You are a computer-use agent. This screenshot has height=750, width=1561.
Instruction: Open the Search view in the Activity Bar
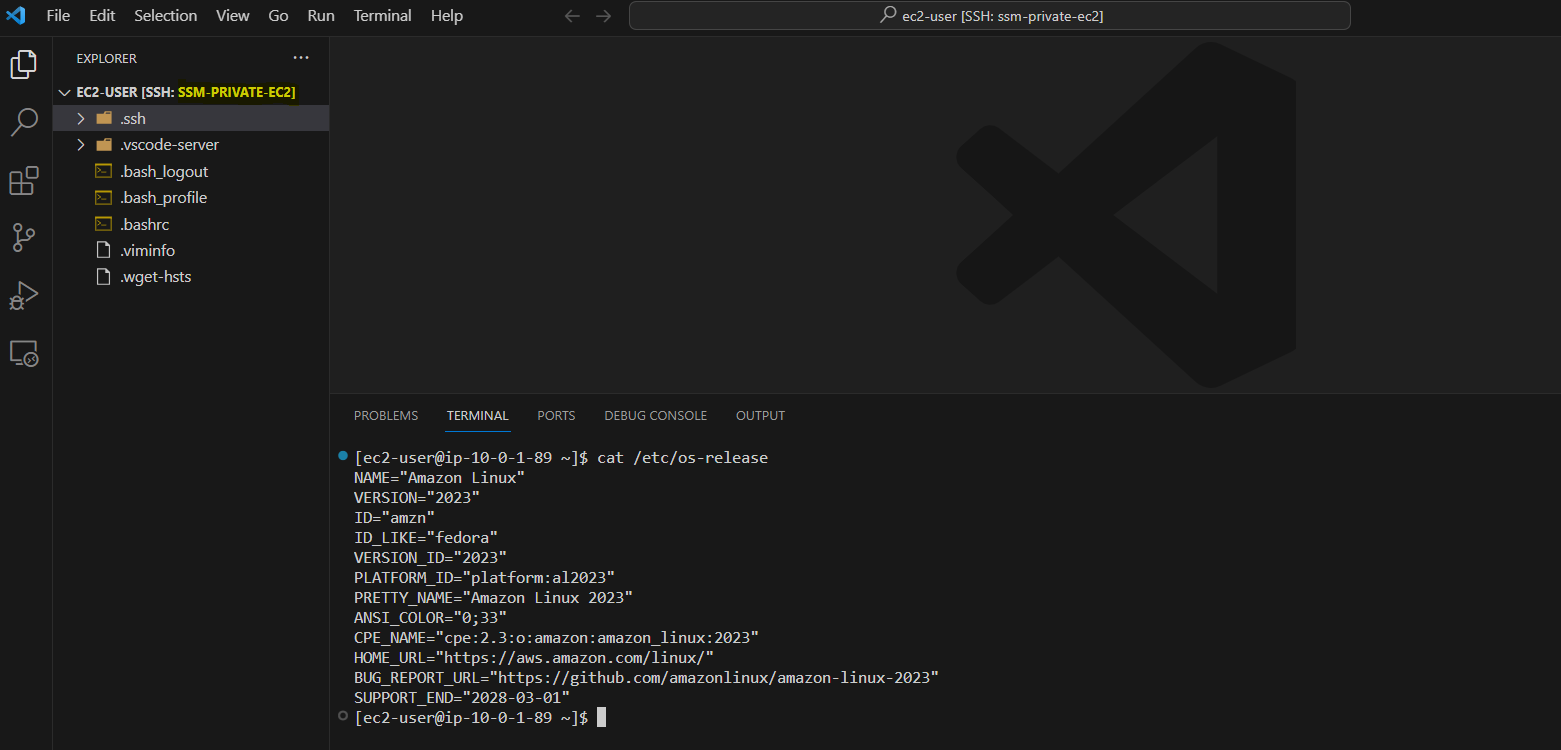pos(24,122)
